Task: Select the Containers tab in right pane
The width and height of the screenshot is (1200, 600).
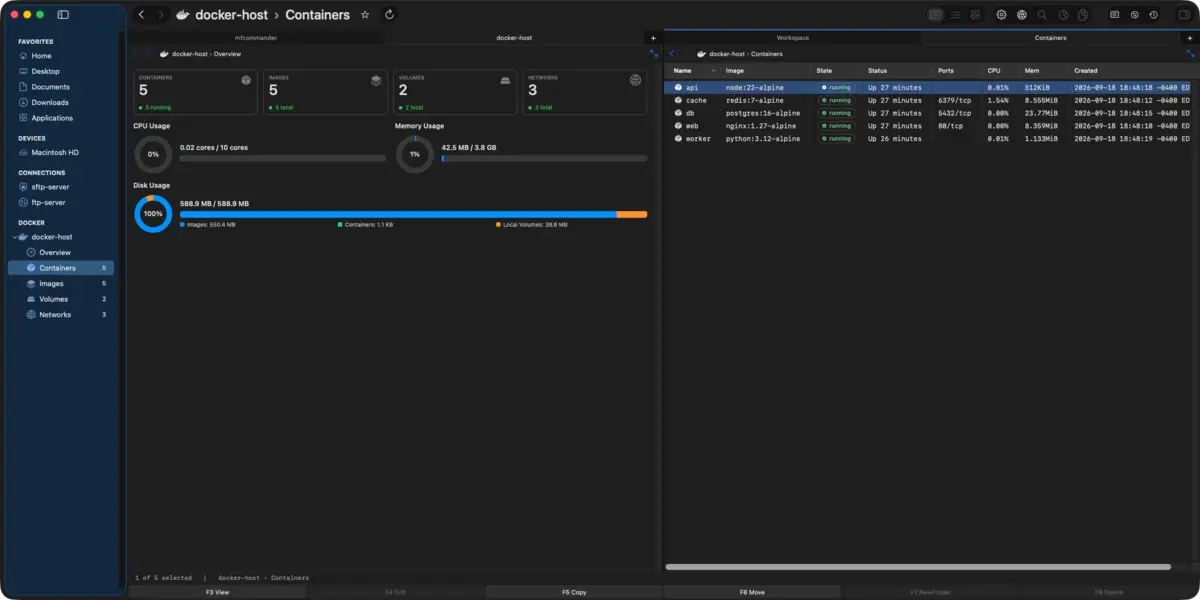Action: click(1050, 38)
